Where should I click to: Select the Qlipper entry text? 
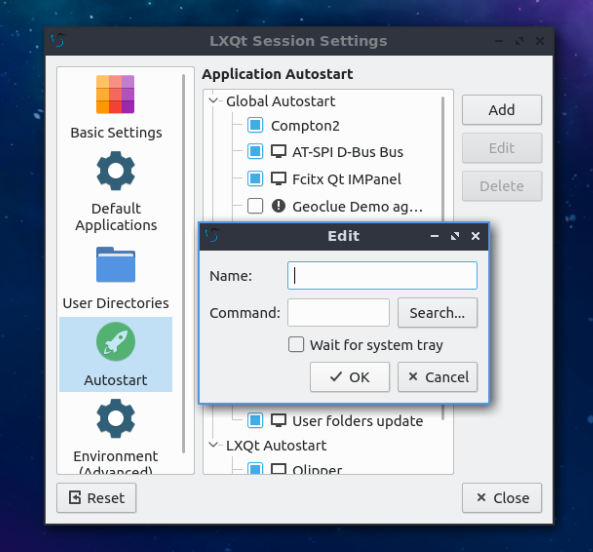[317, 470]
